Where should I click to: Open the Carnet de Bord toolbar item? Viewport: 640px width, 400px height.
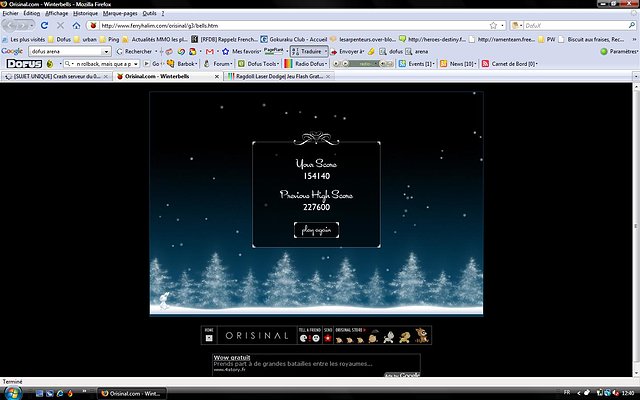point(512,63)
